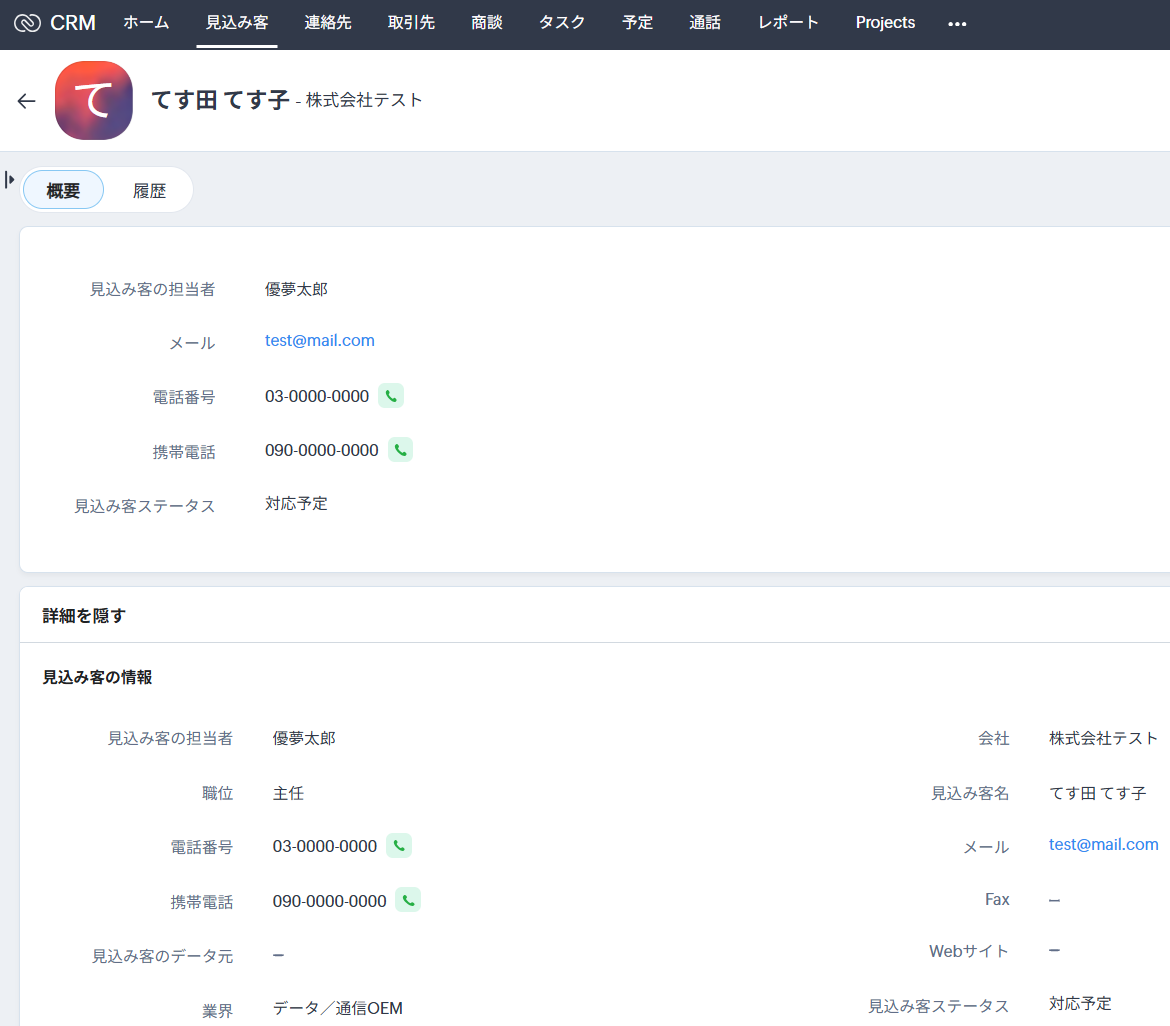Viewport: 1170px width, 1026px height.
Task: Switch to the 履歴 tab
Action: [x=149, y=190]
